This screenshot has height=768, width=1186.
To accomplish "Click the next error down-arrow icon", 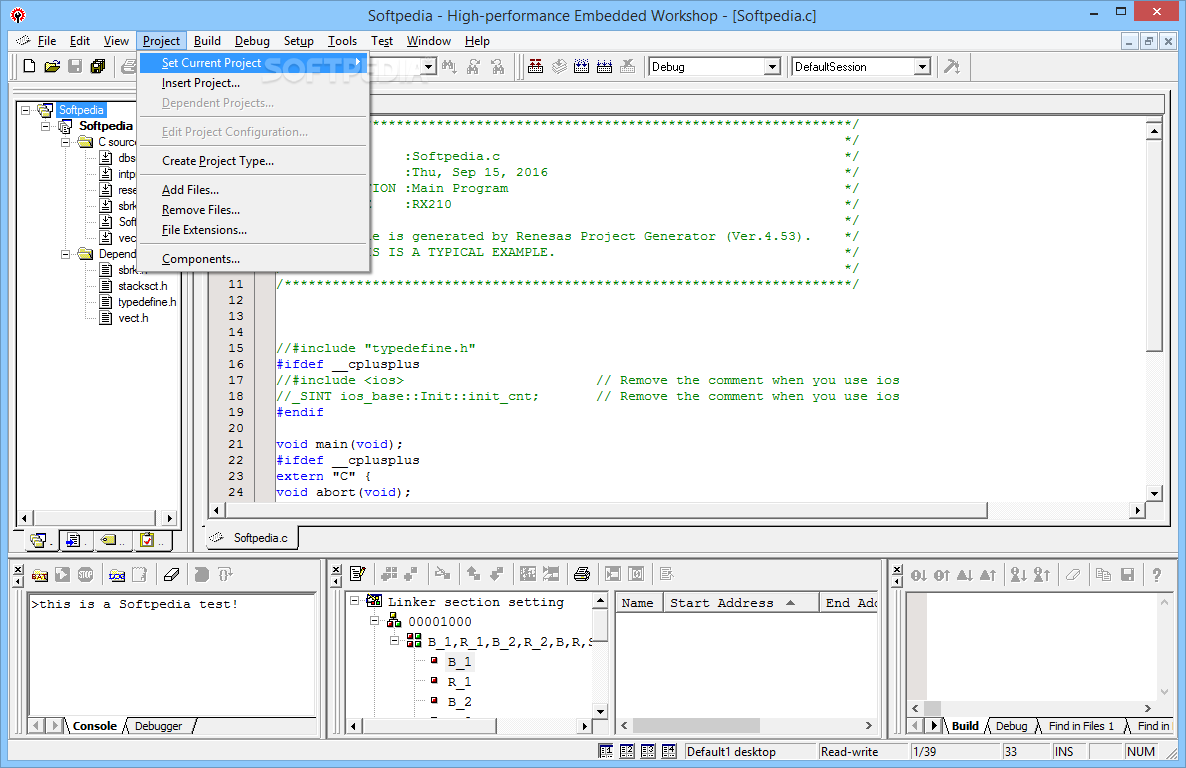I will (x=919, y=575).
